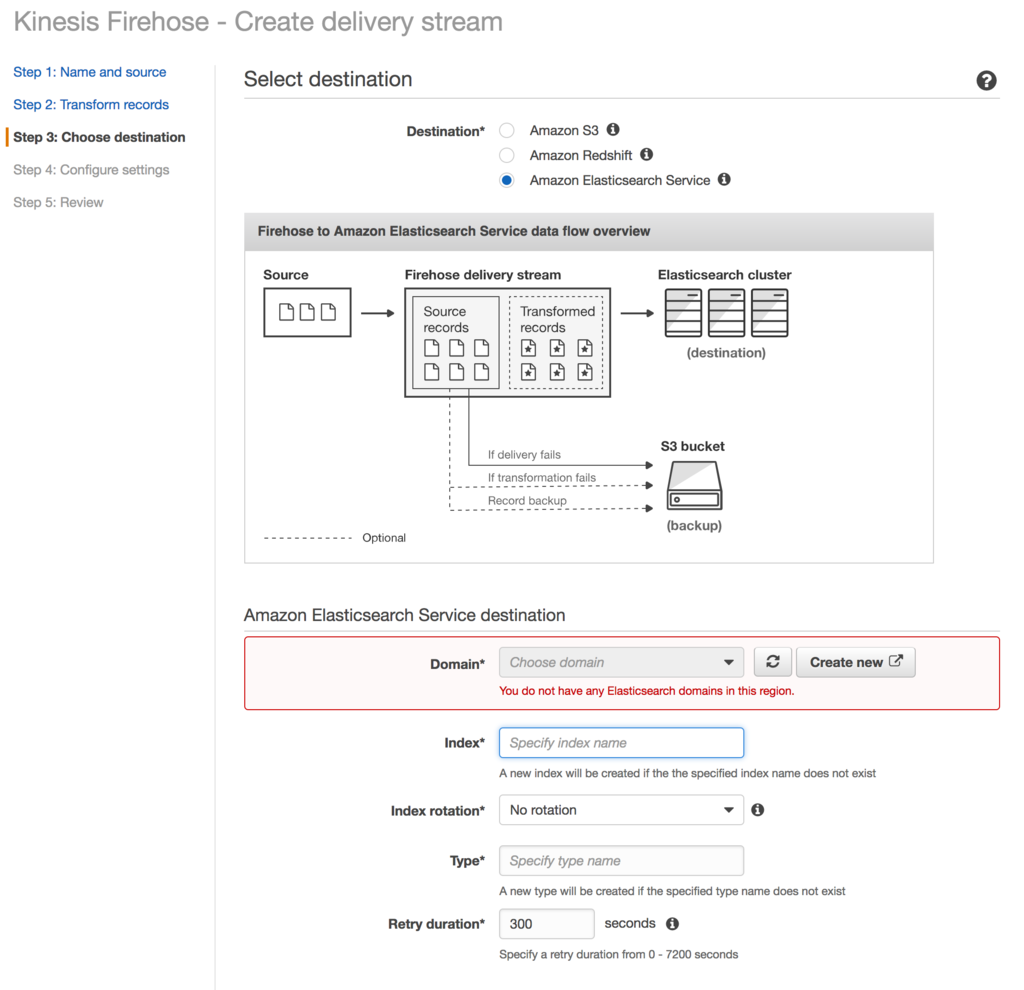1024x990 pixels.
Task: Open the Choose domain dropdown
Action: pos(621,662)
